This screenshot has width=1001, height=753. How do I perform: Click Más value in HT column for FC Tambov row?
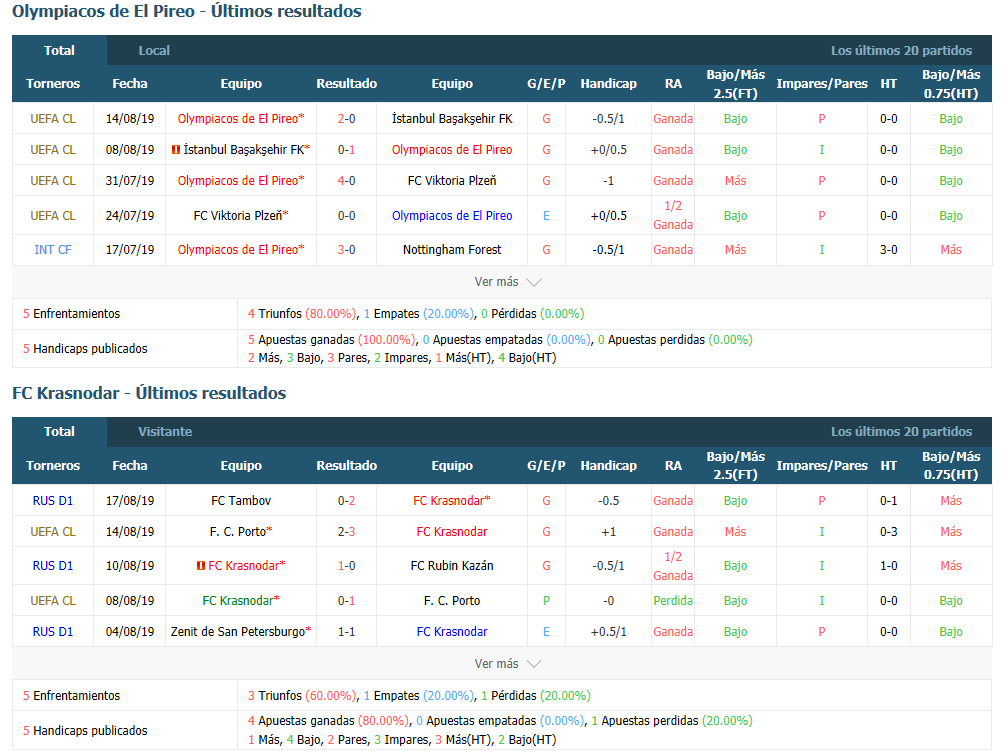click(x=951, y=501)
